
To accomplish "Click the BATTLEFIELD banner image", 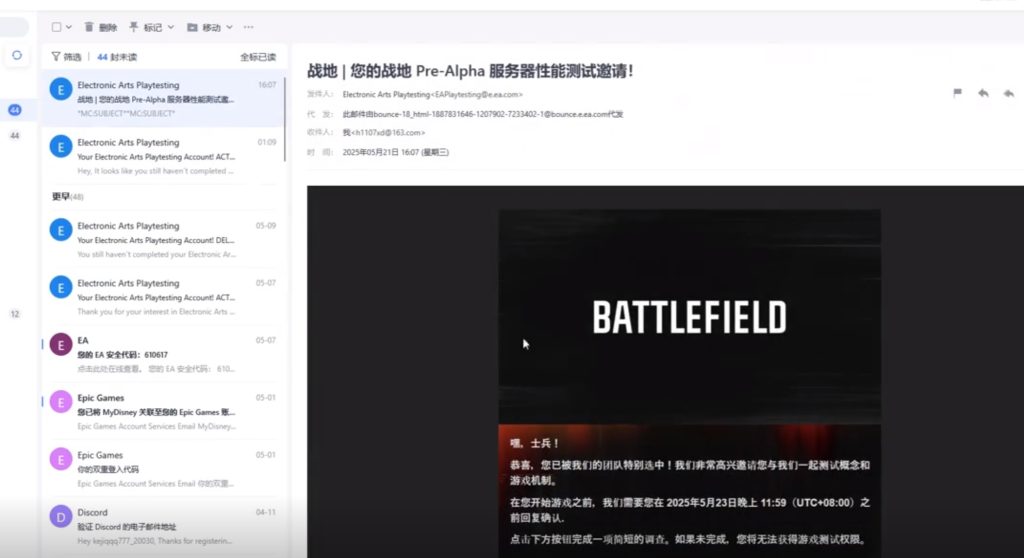I will point(690,317).
